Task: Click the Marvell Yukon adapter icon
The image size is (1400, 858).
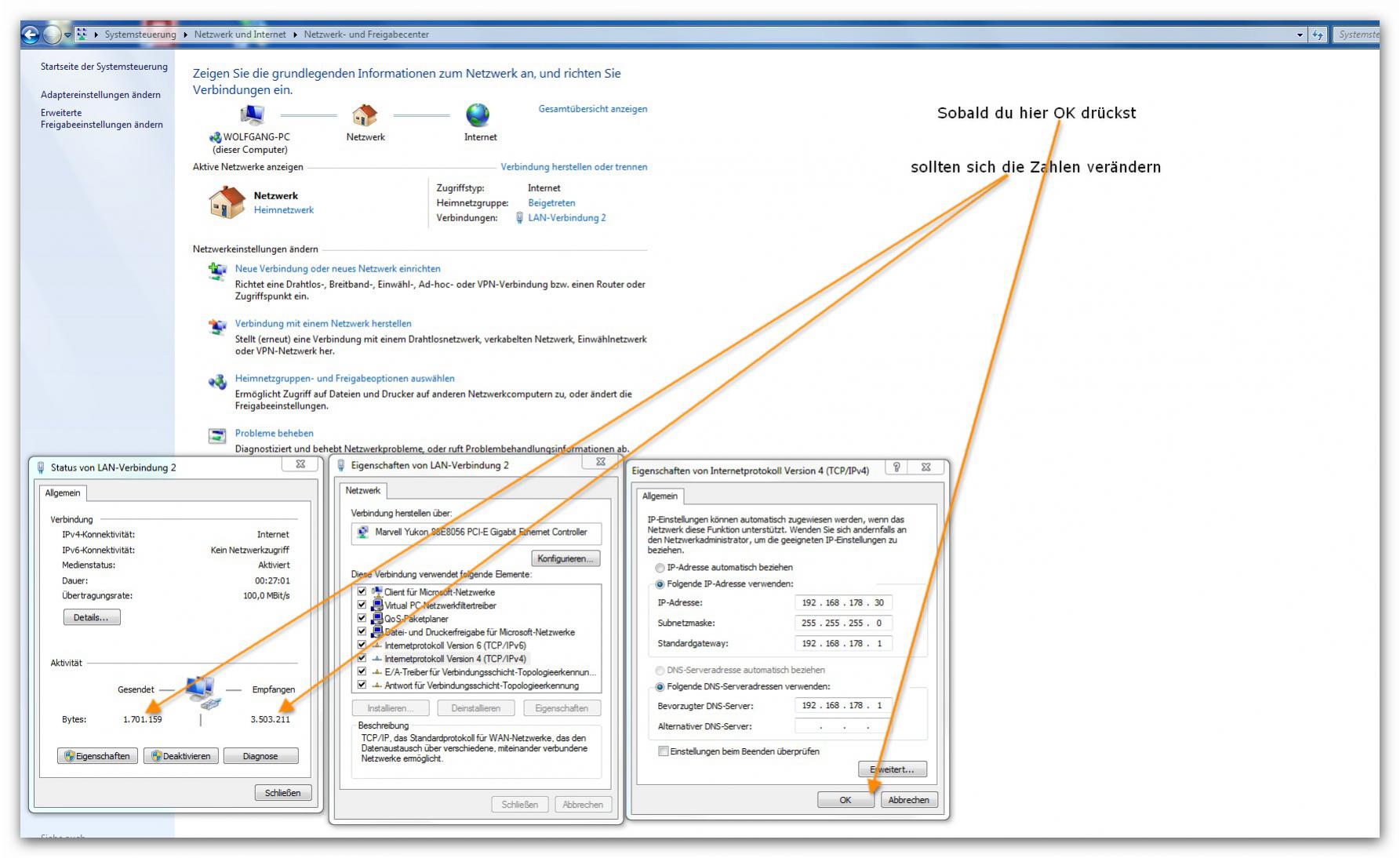Action: (363, 532)
